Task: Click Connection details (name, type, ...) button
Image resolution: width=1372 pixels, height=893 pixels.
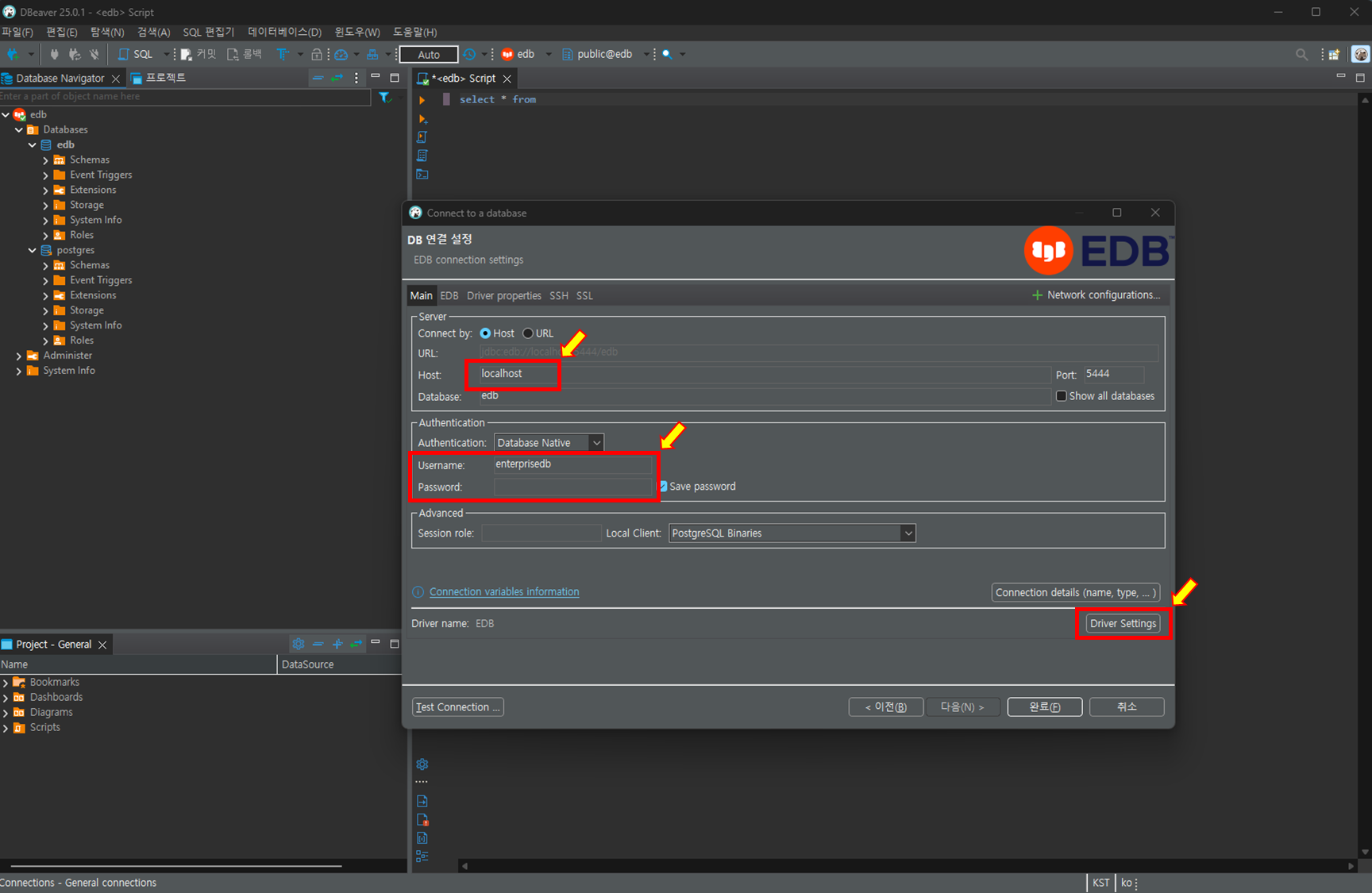Action: coord(1076,593)
